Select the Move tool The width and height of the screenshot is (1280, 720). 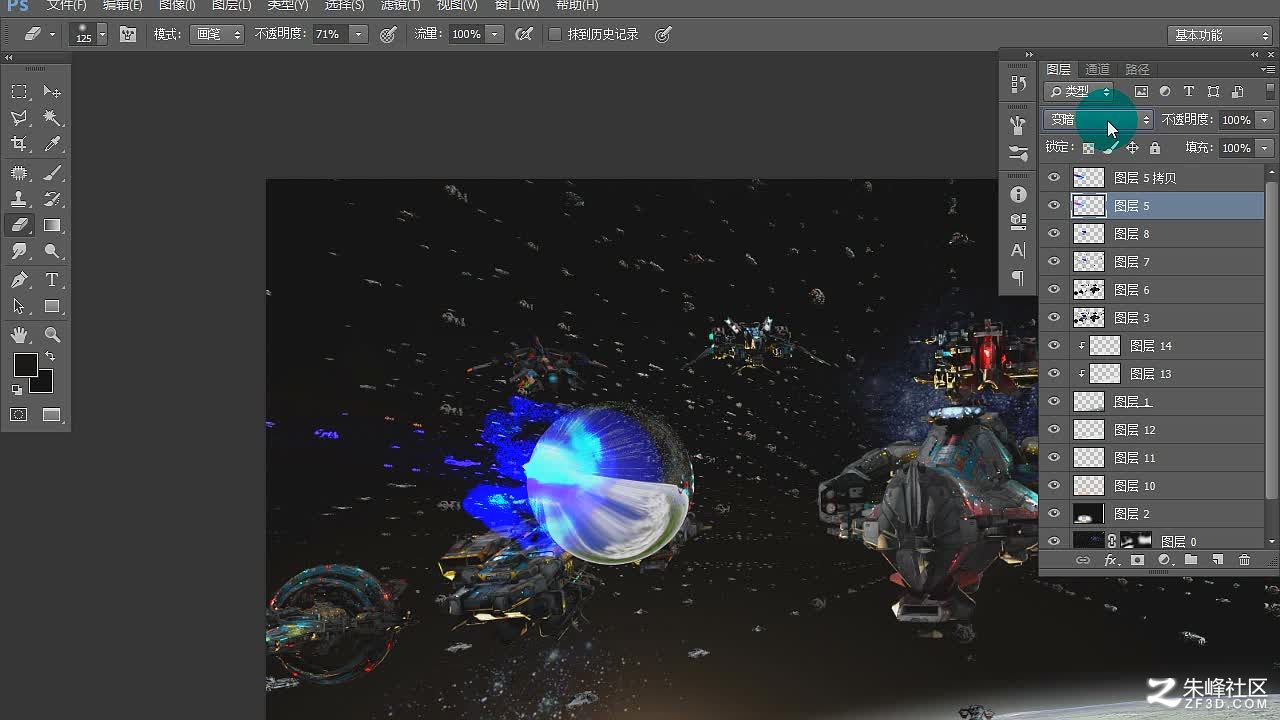point(52,91)
